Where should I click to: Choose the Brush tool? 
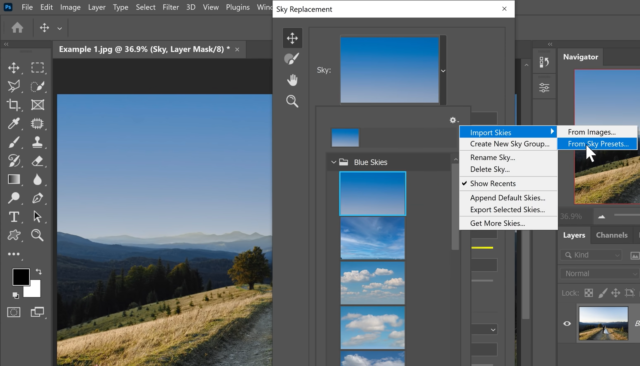point(13,142)
